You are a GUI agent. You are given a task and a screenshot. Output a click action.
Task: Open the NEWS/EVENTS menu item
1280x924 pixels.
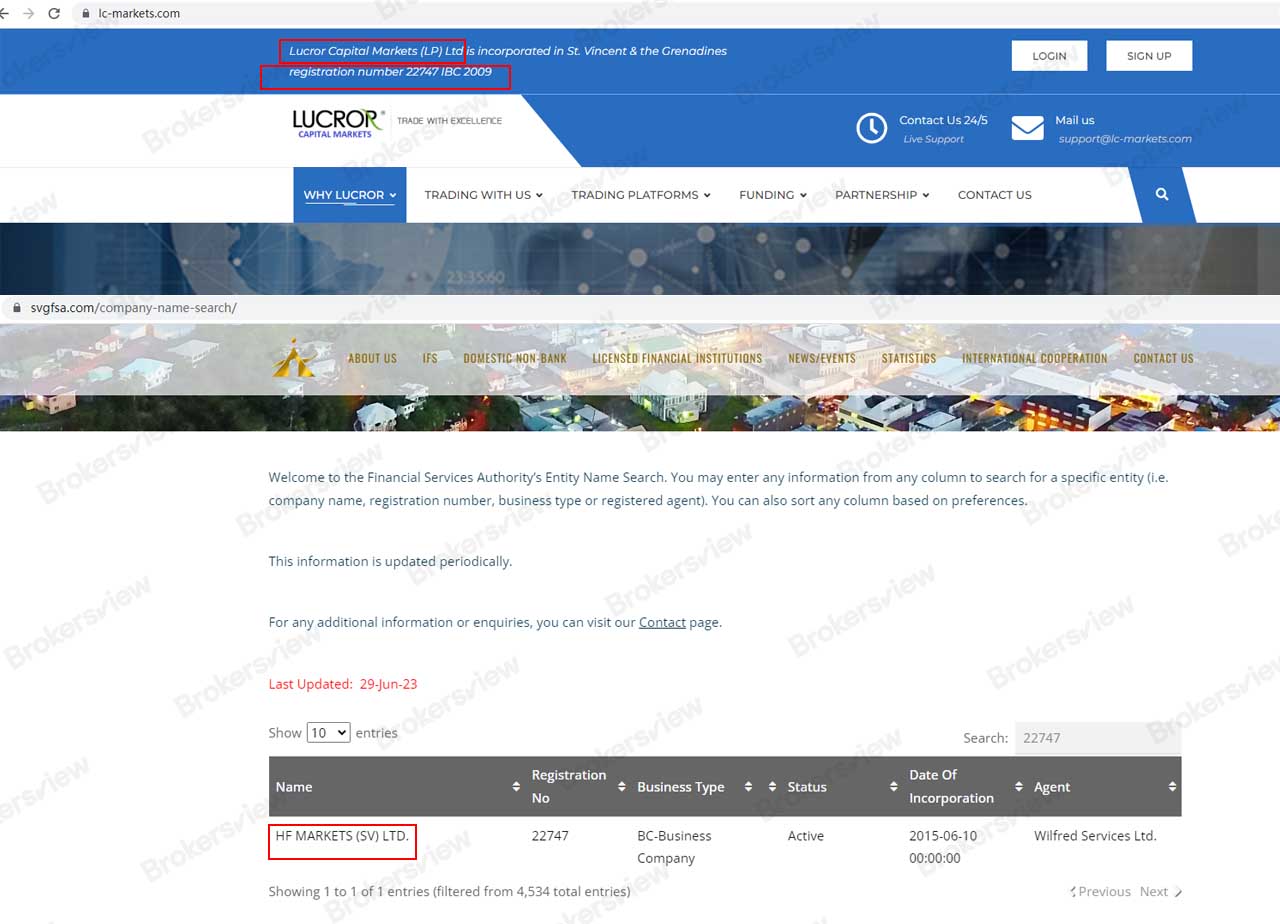tap(821, 358)
